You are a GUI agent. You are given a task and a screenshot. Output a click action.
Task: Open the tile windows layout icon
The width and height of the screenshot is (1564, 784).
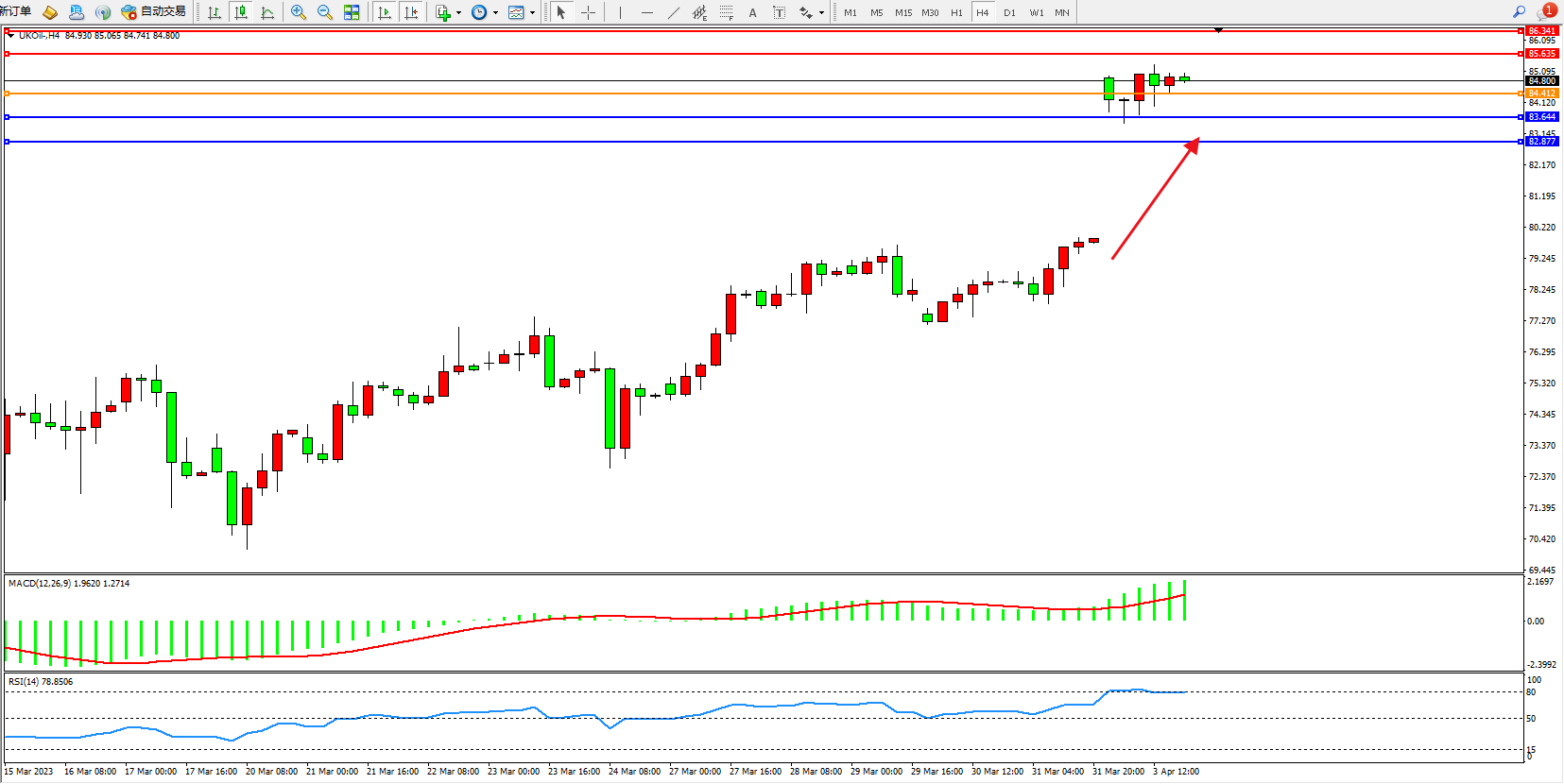(352, 12)
